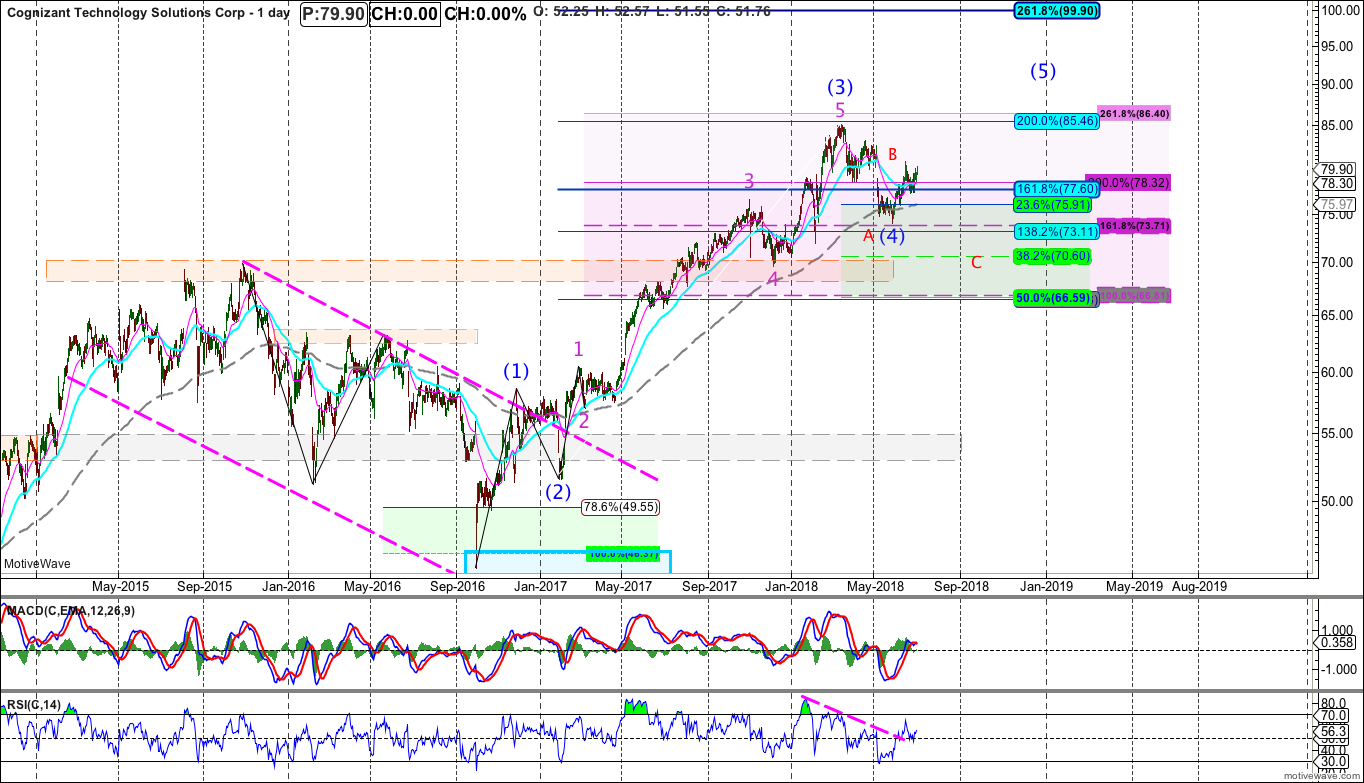Select the magenta 1 wave label

point(578,348)
